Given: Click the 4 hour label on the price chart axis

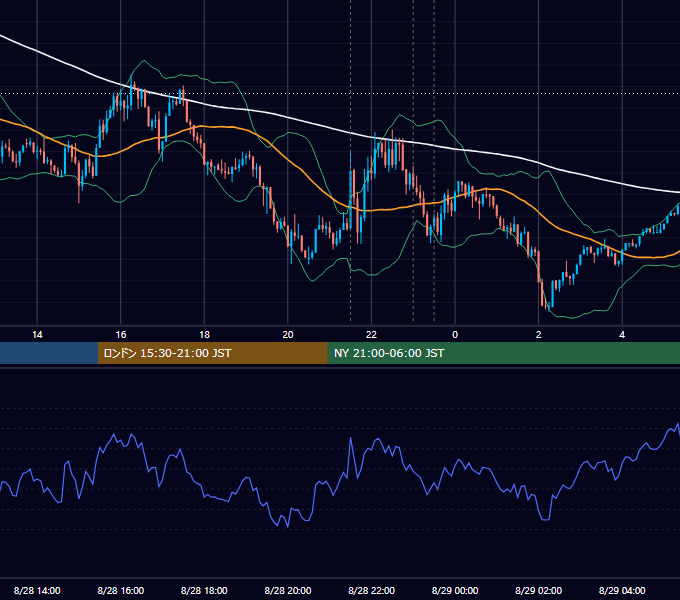Looking at the screenshot, I should [x=622, y=335].
